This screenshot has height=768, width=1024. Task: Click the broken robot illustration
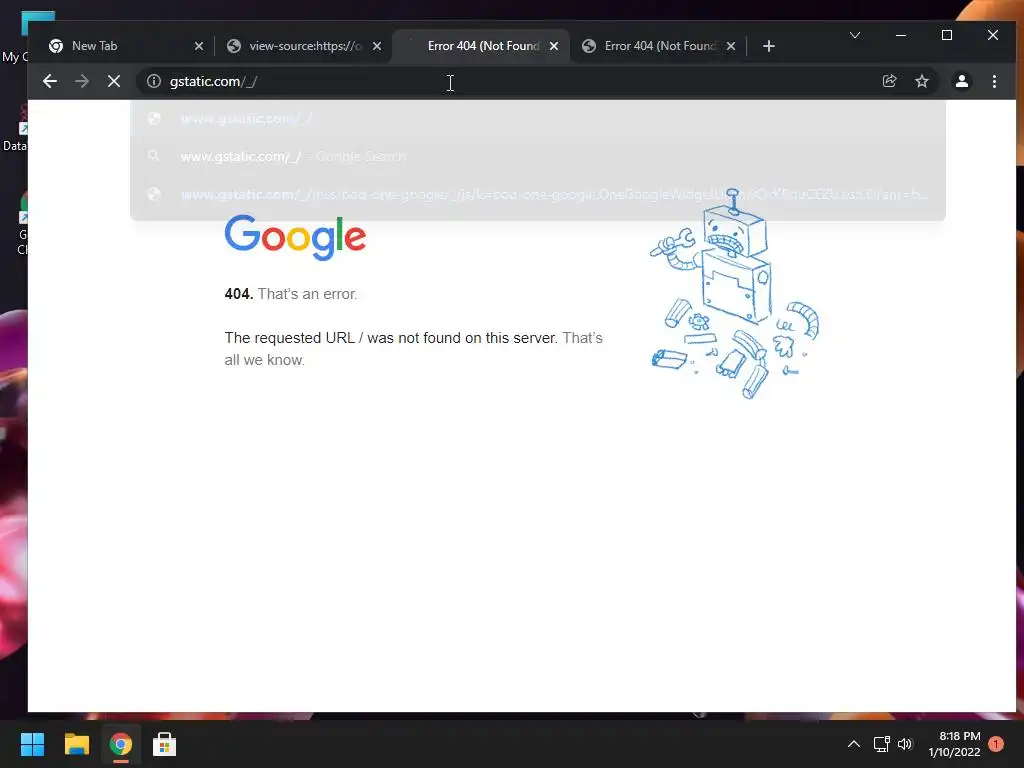pyautogui.click(x=735, y=294)
